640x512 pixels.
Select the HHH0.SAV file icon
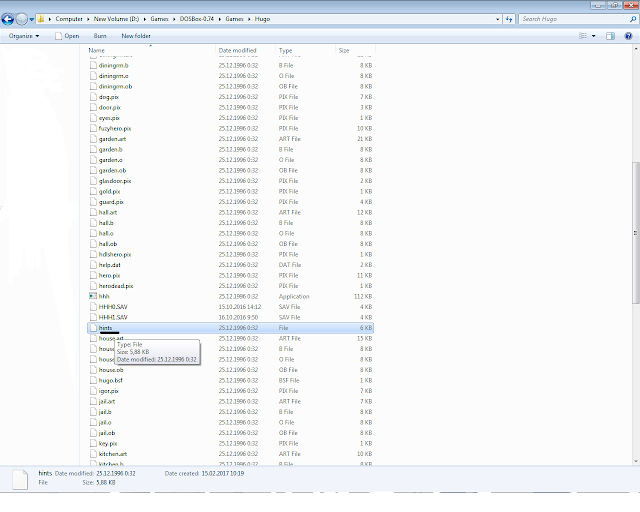(93, 307)
